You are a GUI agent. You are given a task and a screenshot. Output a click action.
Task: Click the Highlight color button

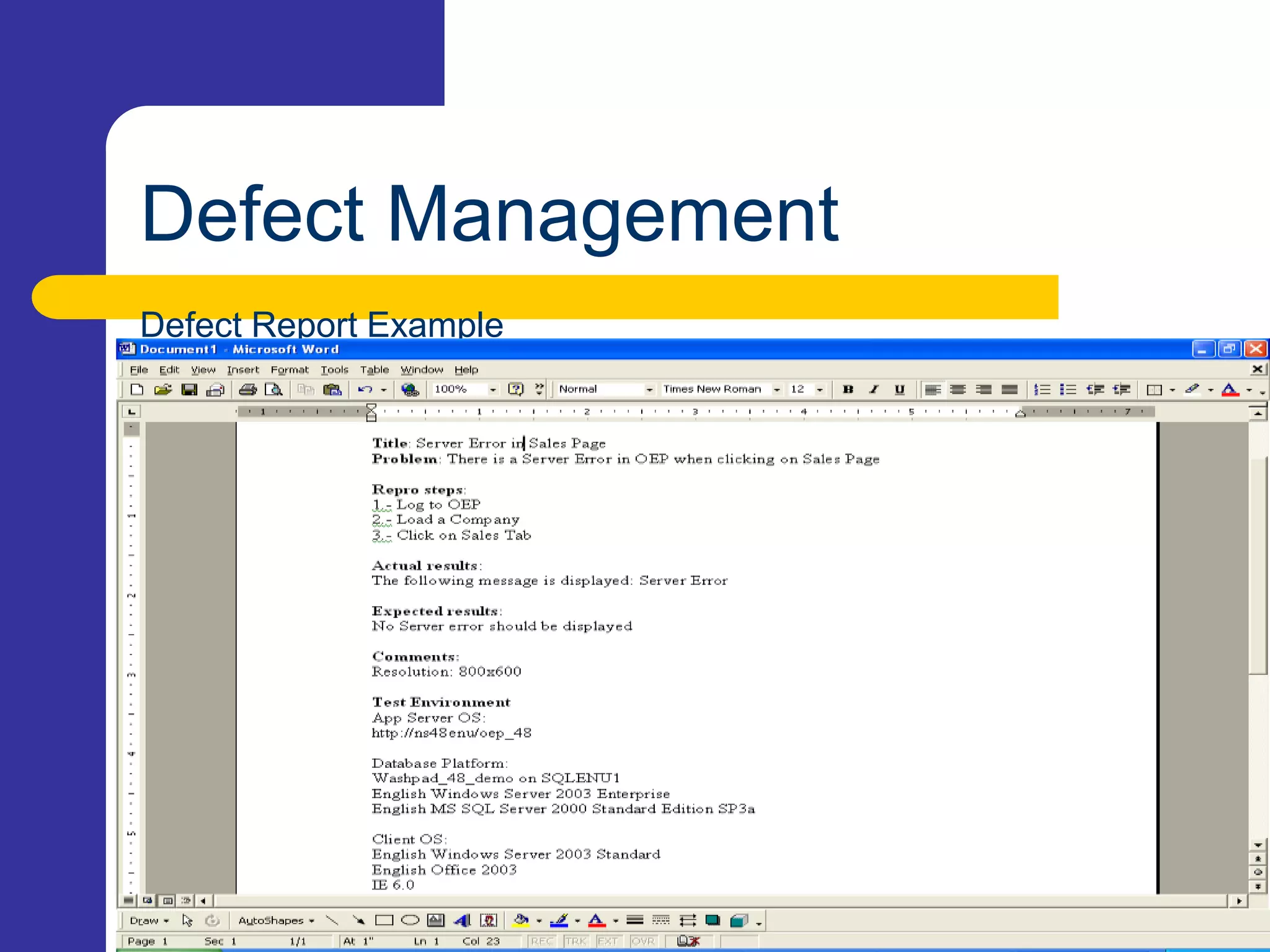tap(1192, 389)
